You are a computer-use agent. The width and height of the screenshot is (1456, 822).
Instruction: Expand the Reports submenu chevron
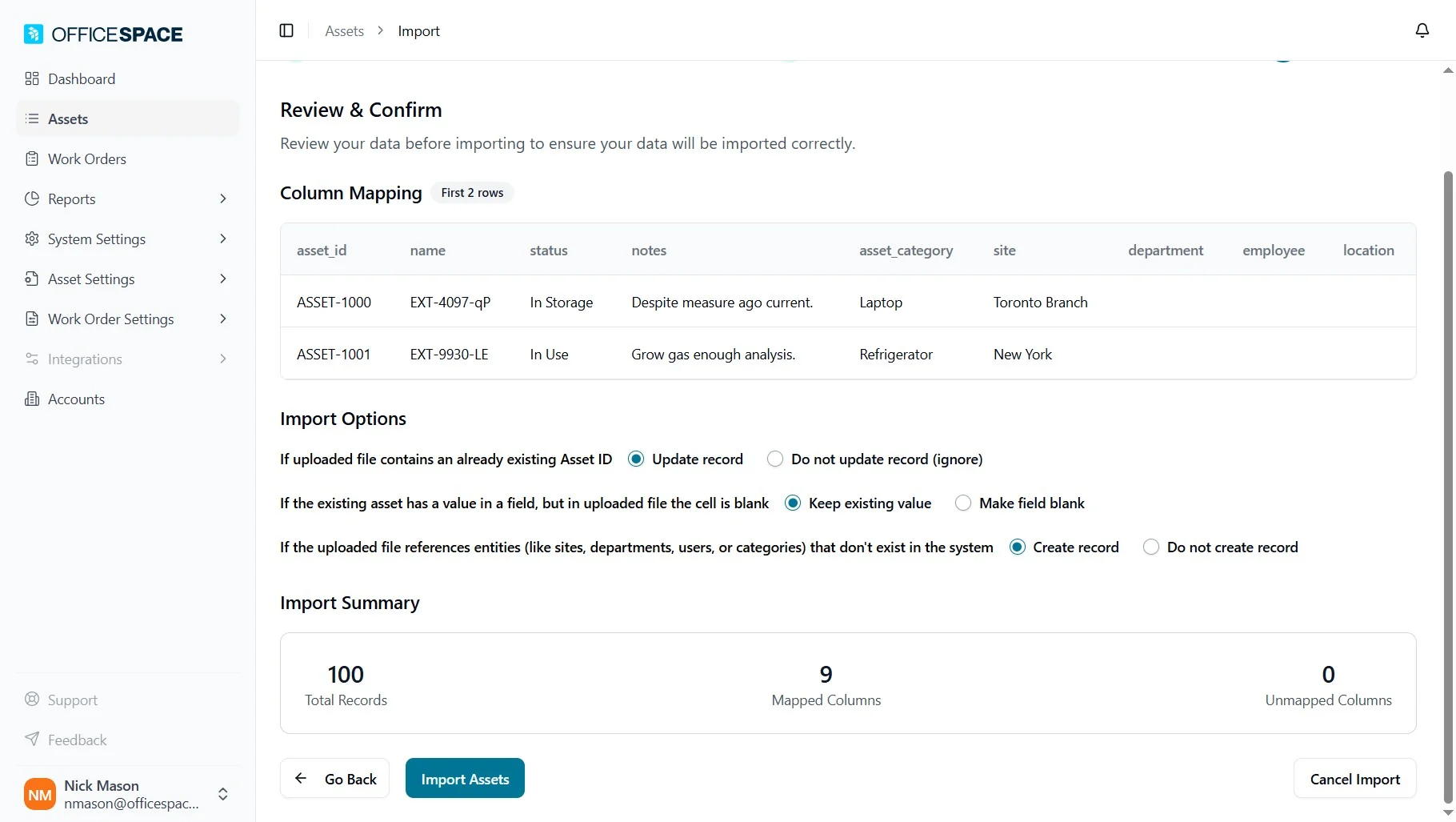coord(223,198)
